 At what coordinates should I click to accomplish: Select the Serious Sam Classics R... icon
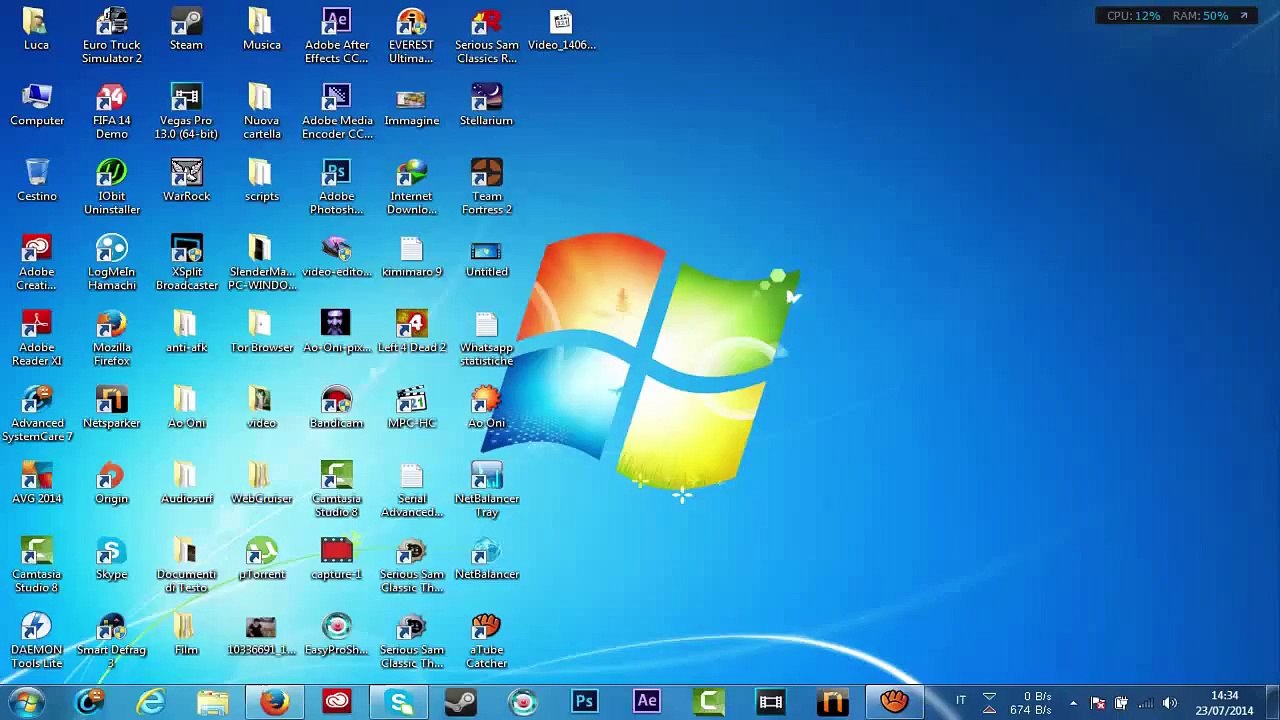(486, 36)
